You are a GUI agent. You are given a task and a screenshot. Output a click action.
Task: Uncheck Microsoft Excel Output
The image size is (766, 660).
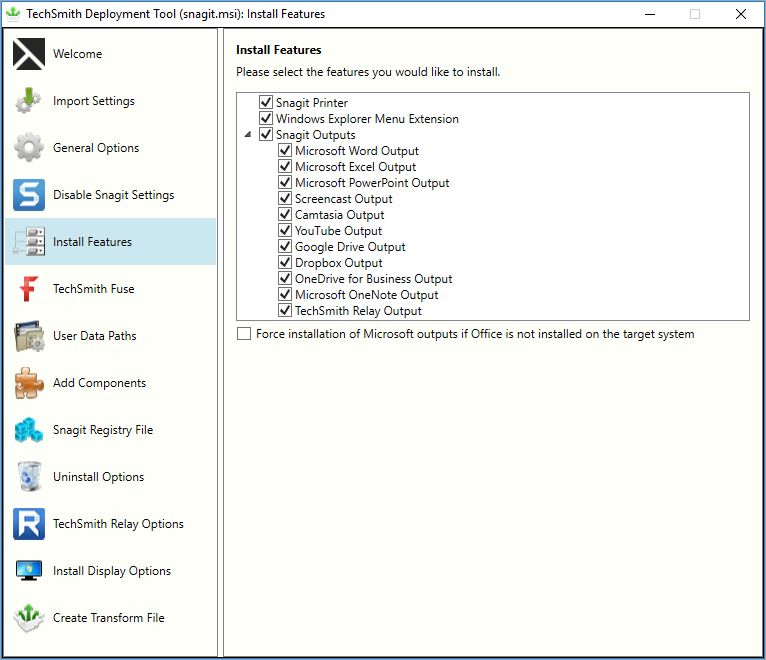pos(285,166)
